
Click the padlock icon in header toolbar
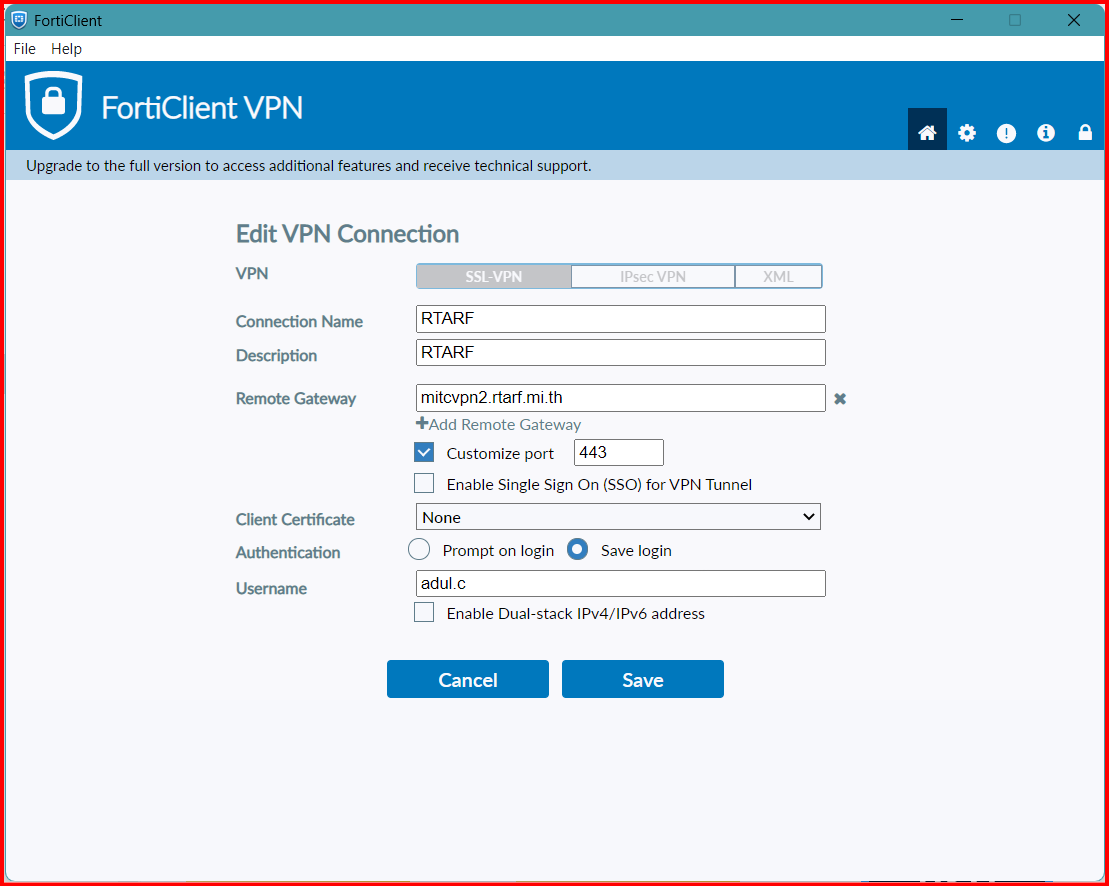[1085, 132]
